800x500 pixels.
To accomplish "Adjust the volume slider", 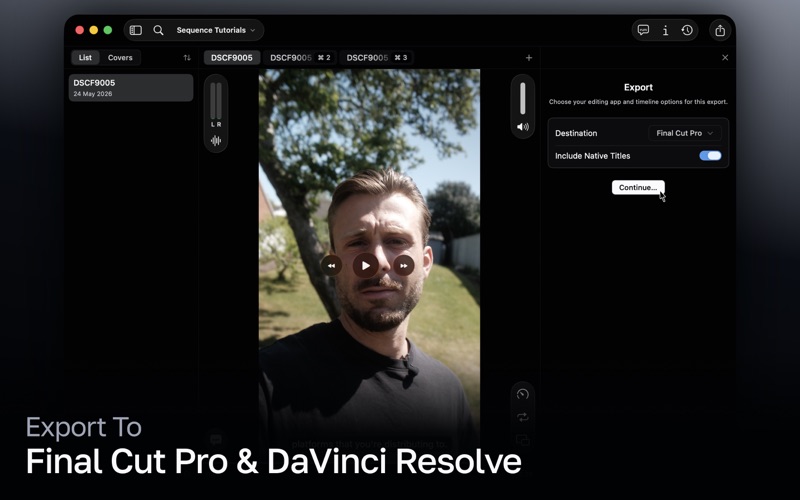I will [x=522, y=98].
